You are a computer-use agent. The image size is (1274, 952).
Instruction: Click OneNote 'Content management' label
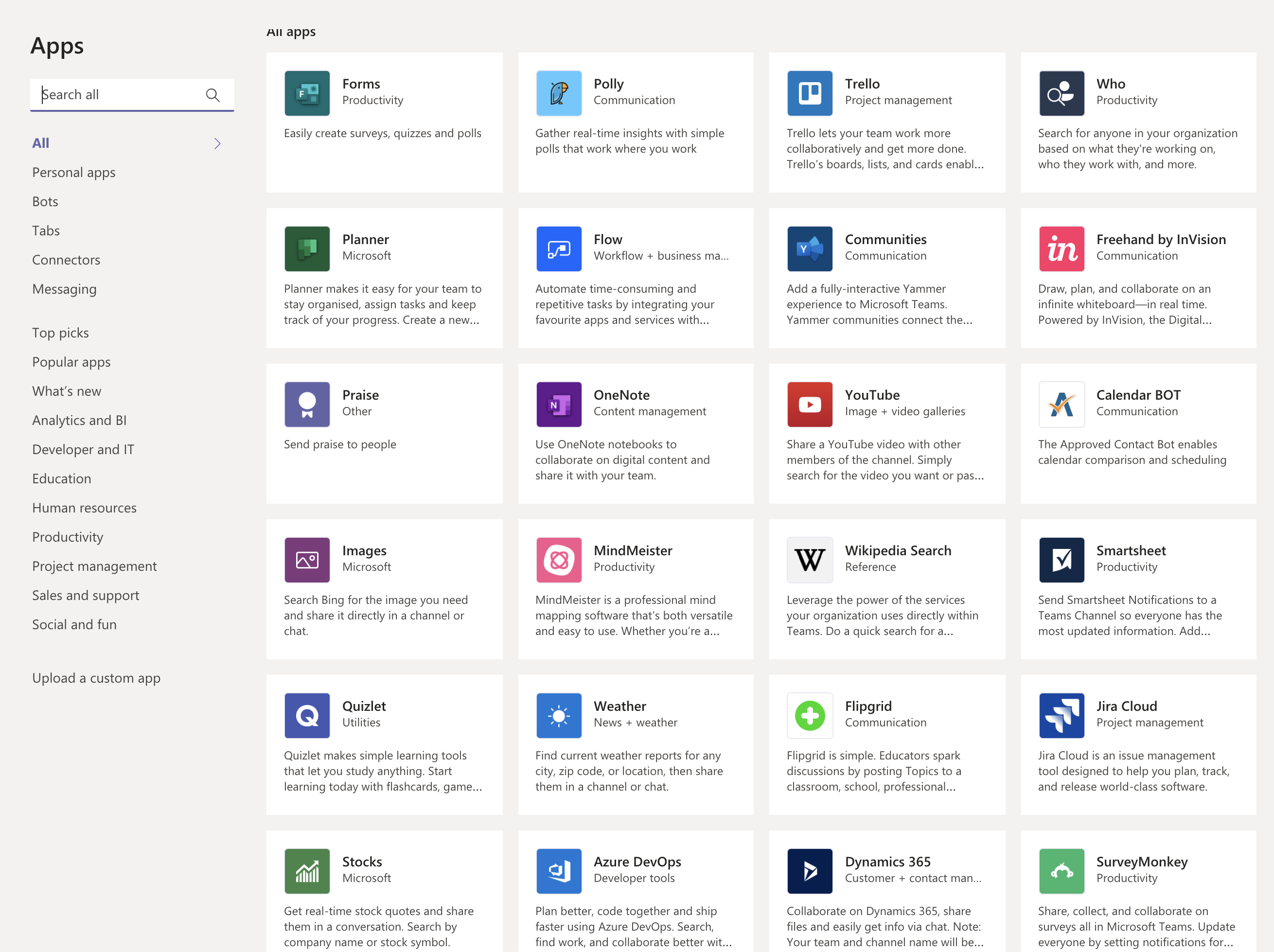[x=650, y=411]
